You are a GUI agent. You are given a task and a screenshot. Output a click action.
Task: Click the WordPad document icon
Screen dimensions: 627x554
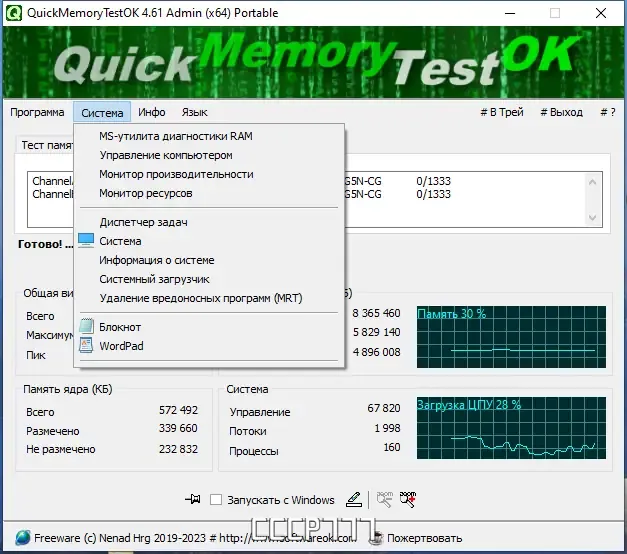(x=86, y=346)
